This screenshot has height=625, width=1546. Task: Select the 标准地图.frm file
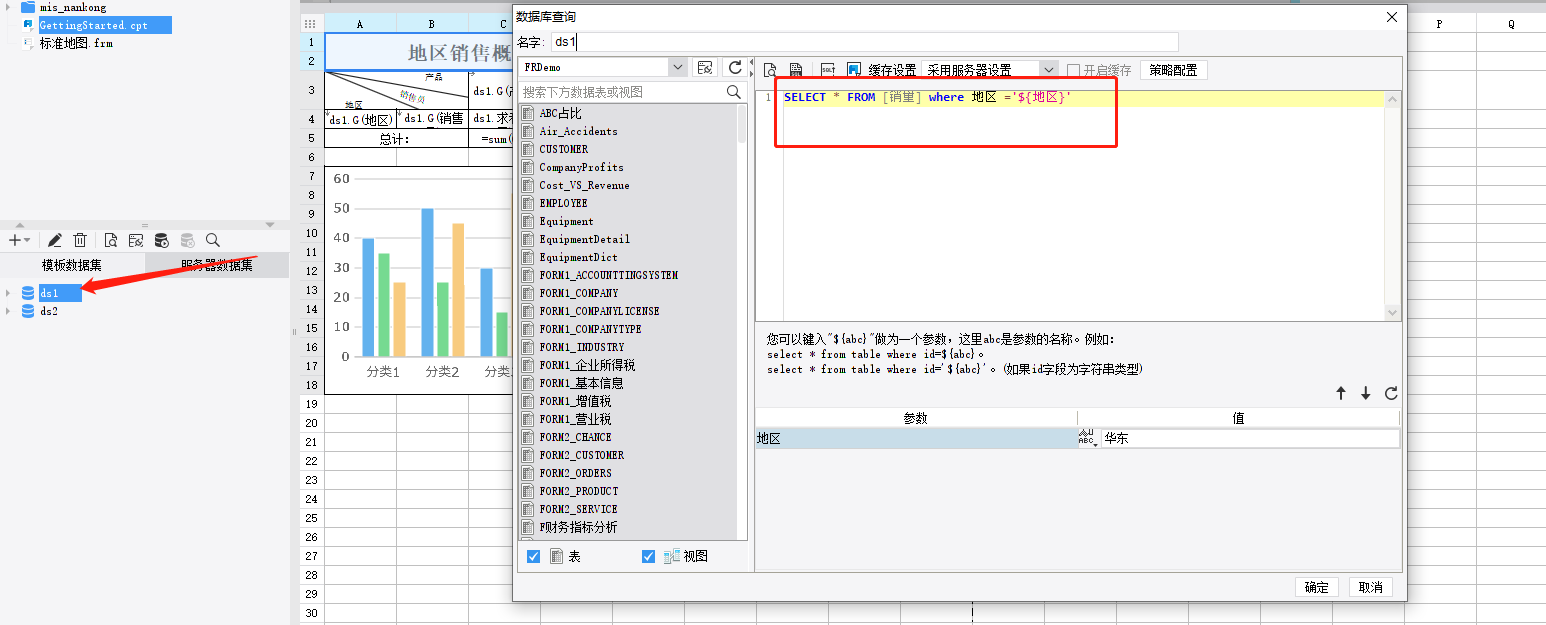[76, 43]
